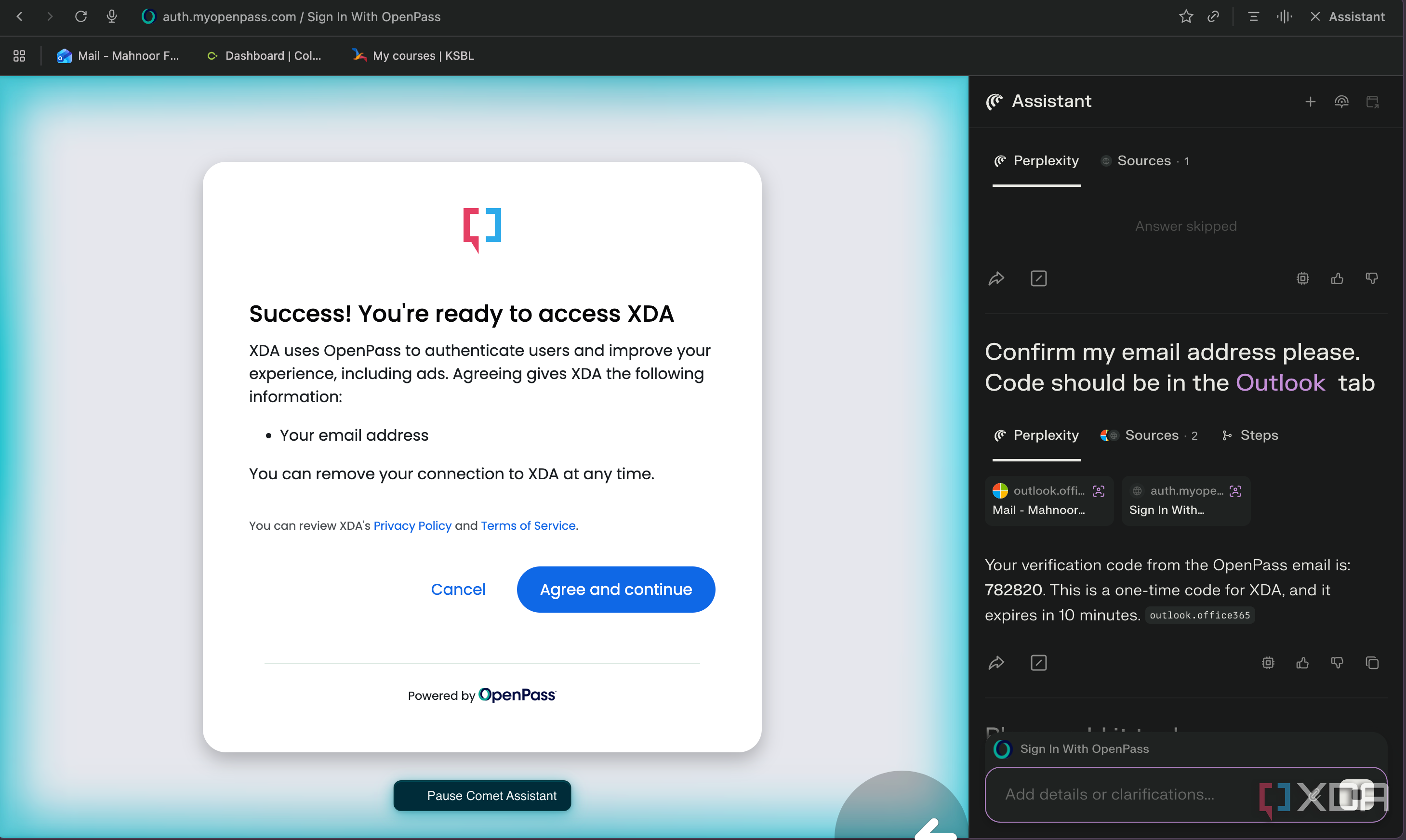Image resolution: width=1406 pixels, height=840 pixels.
Task: Open Sources 2 tab
Action: tap(1149, 435)
